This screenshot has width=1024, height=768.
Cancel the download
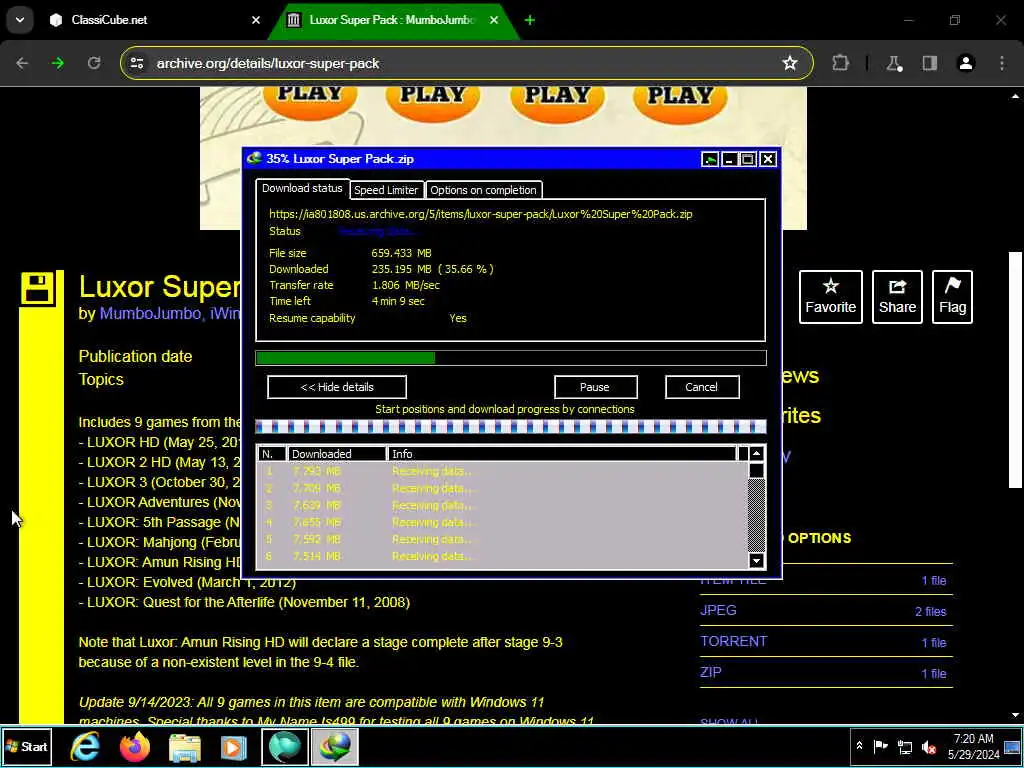pos(701,387)
